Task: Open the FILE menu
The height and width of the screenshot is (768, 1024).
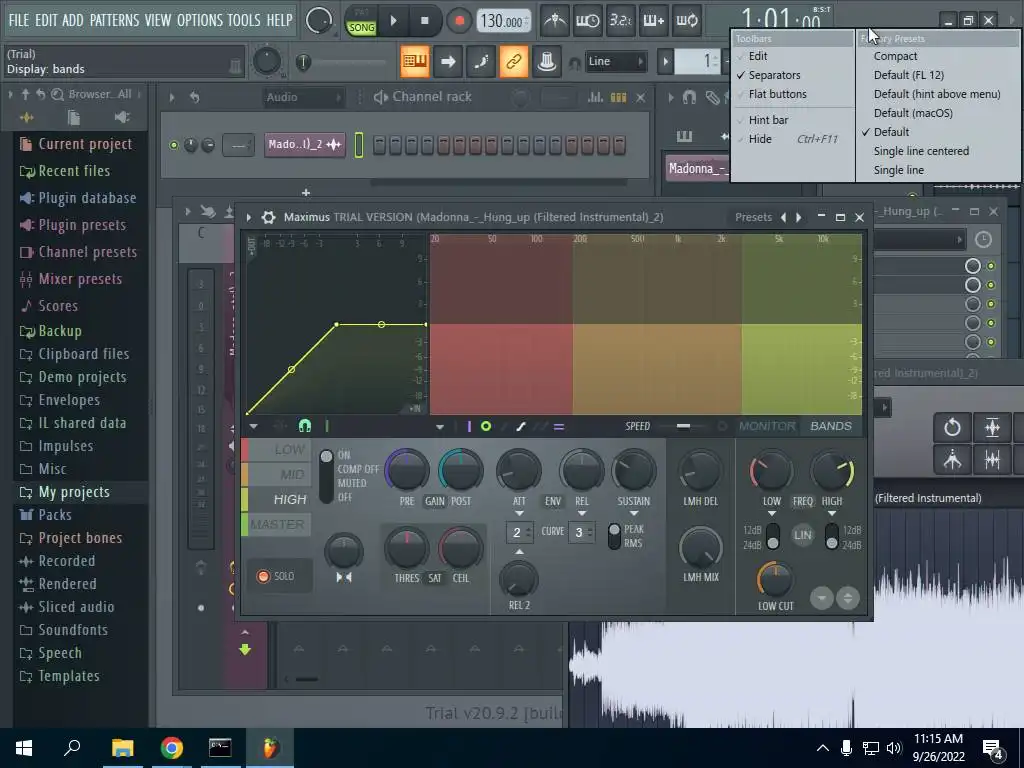Action: 18,20
